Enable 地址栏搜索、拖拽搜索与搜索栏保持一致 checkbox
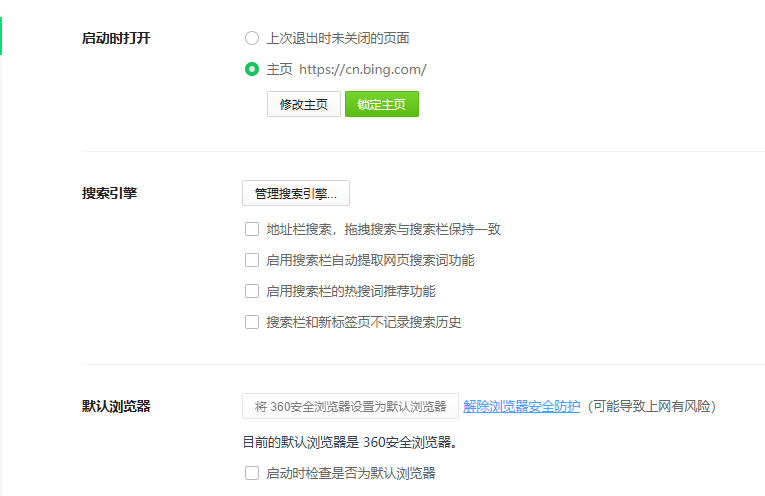The height and width of the screenshot is (496, 765). point(252,229)
